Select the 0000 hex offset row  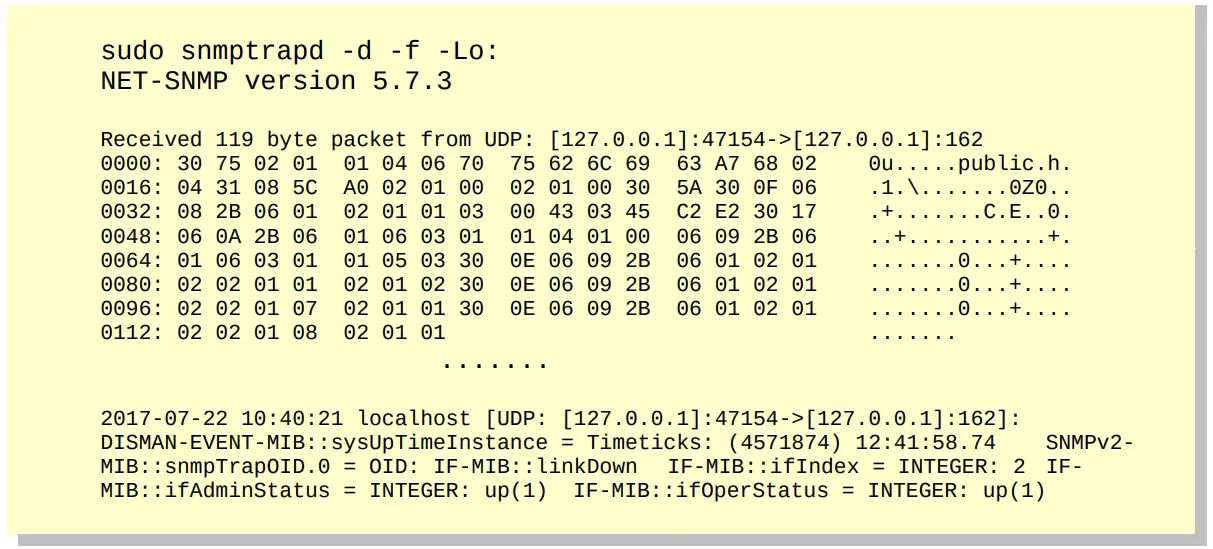coord(458,163)
